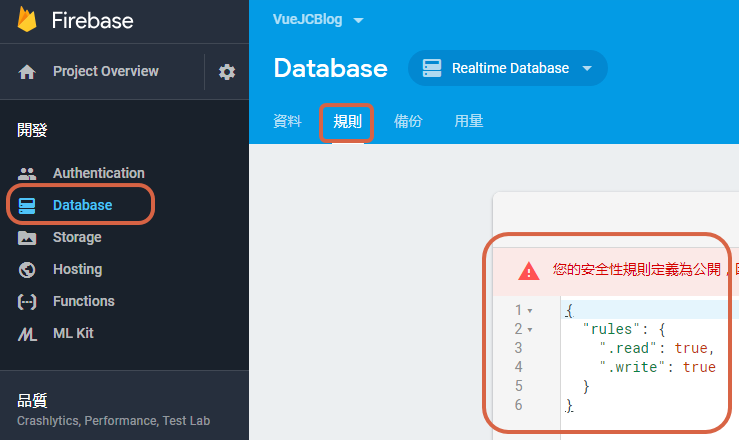Viewport: 739px width, 440px height.
Task: Click the 開發 section heading
Action: [32, 130]
